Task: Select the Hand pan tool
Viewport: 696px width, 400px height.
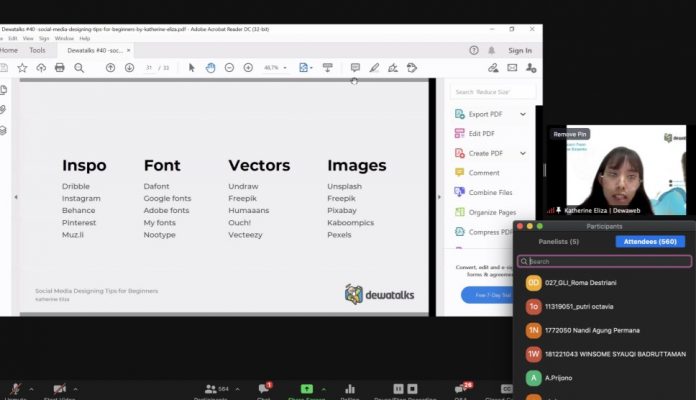Action: tap(210, 67)
